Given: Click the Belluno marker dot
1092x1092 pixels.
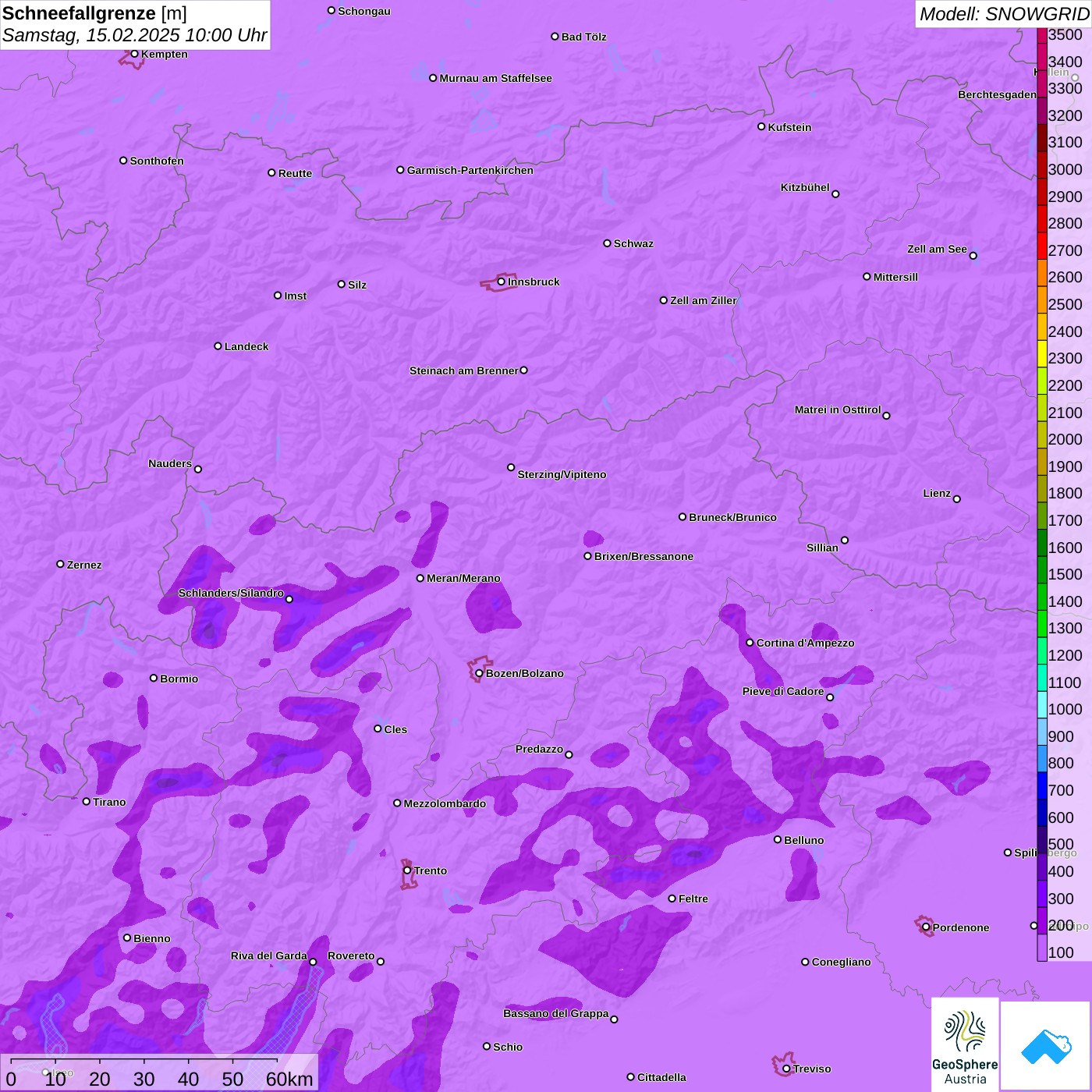Looking at the screenshot, I should [x=778, y=840].
